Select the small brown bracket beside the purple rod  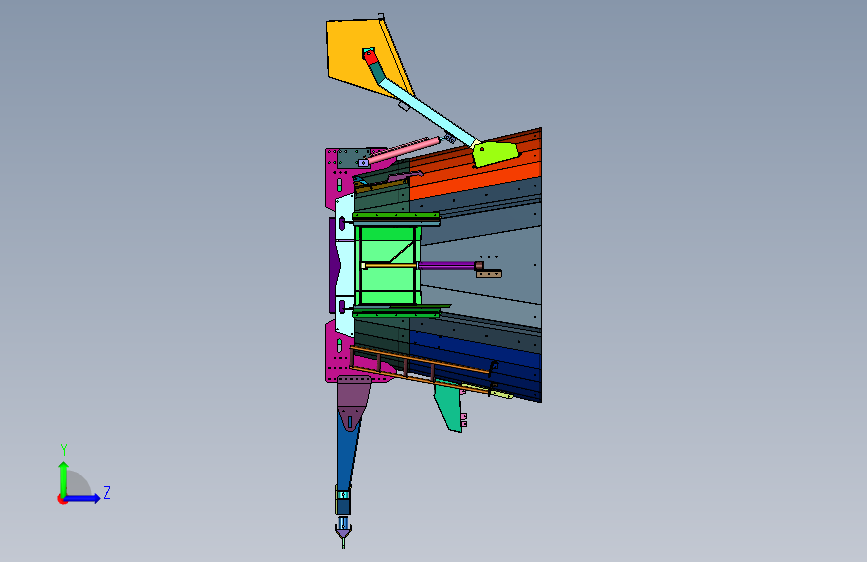coord(489,274)
